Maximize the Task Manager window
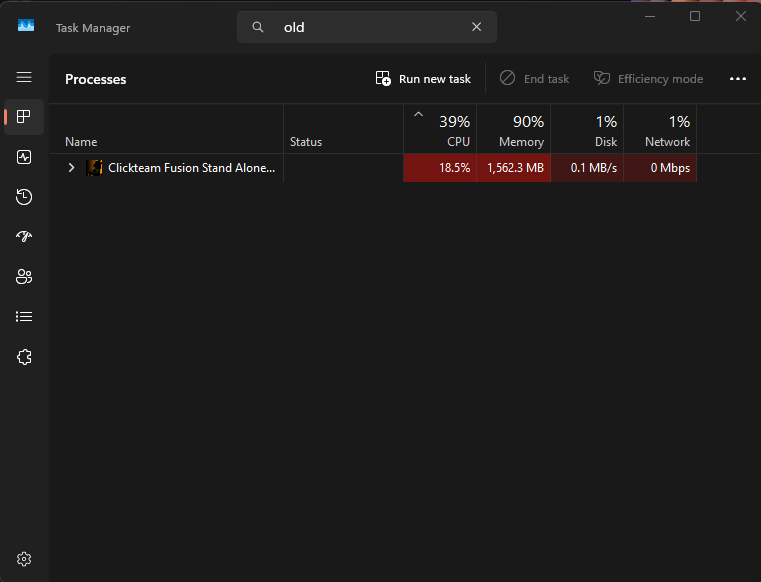The height and width of the screenshot is (582, 761). point(695,17)
